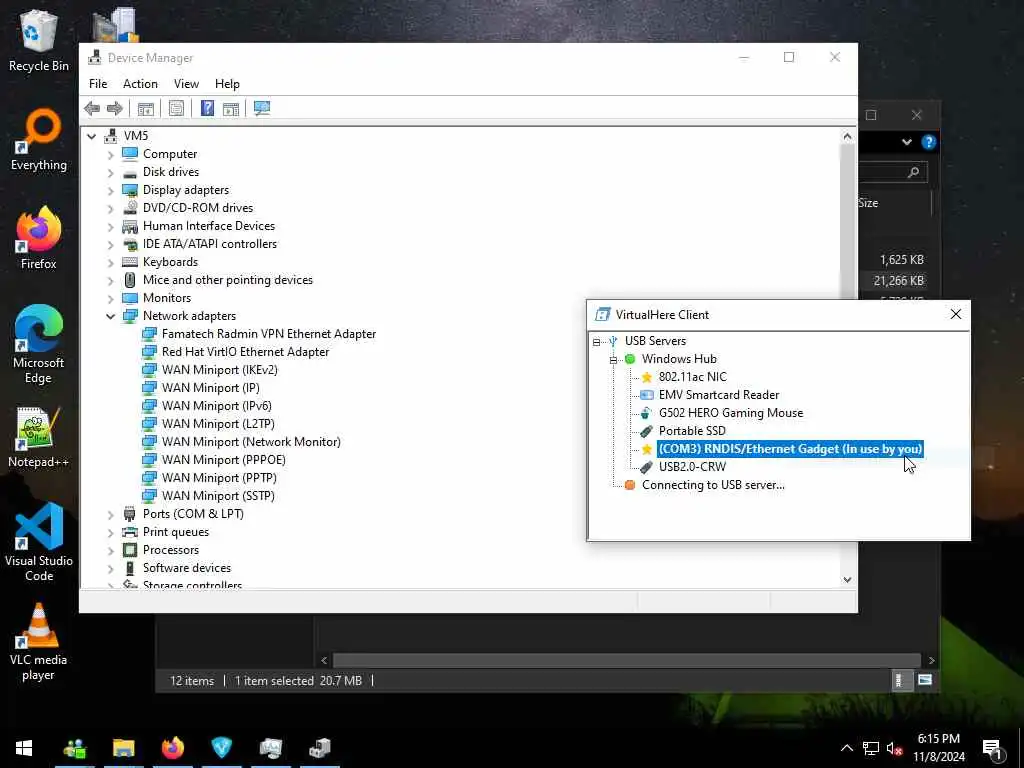The image size is (1024, 768).
Task: Click the blue Help toolbar icon
Action: [x=207, y=108]
